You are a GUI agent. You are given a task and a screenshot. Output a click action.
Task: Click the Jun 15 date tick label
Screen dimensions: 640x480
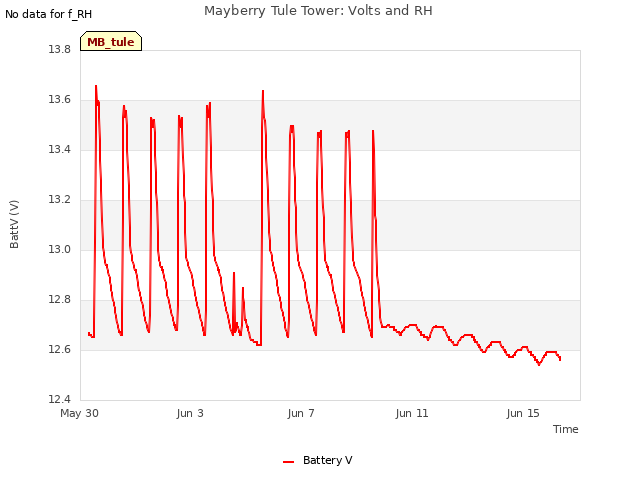pyautogui.click(x=523, y=413)
